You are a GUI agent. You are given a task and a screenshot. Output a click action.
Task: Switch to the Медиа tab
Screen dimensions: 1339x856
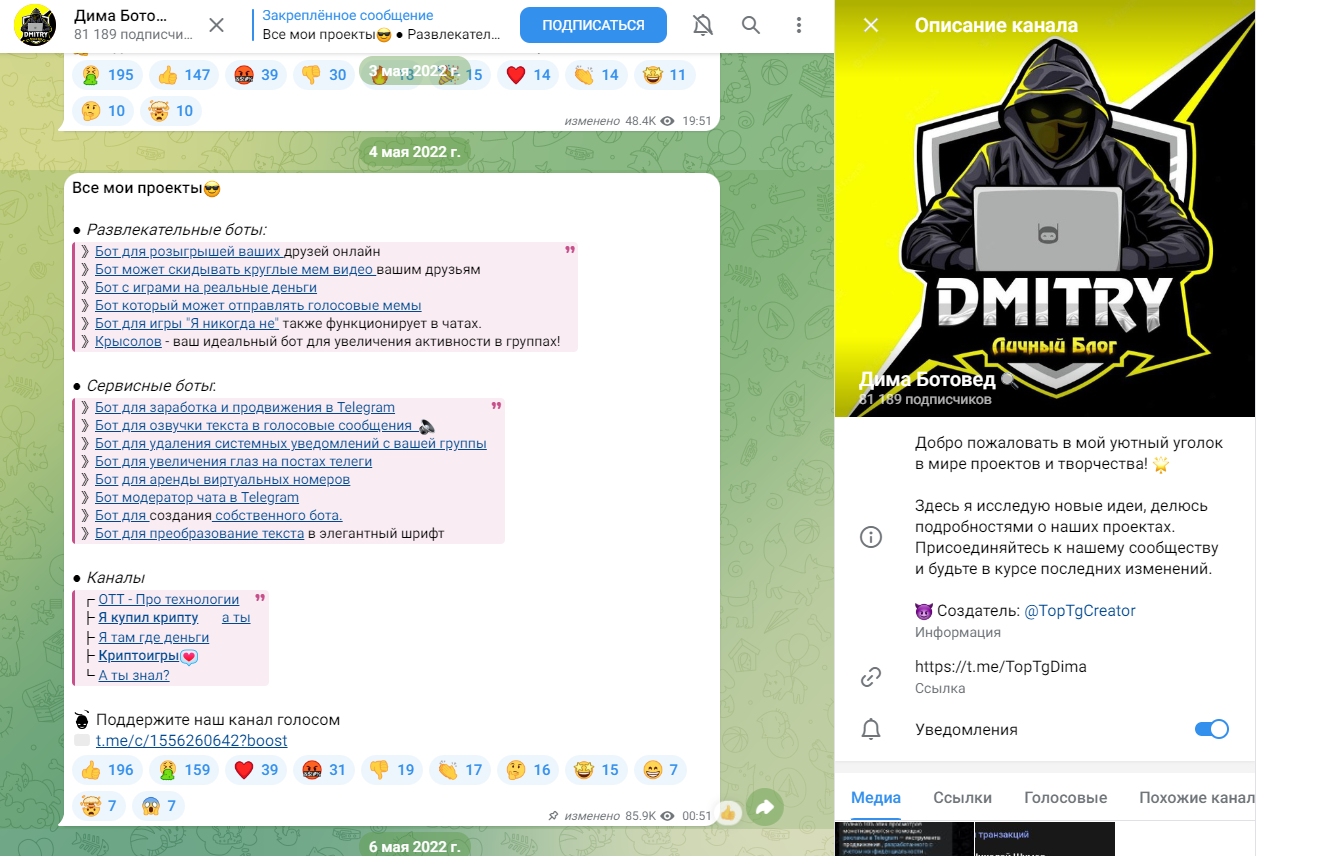point(876,798)
